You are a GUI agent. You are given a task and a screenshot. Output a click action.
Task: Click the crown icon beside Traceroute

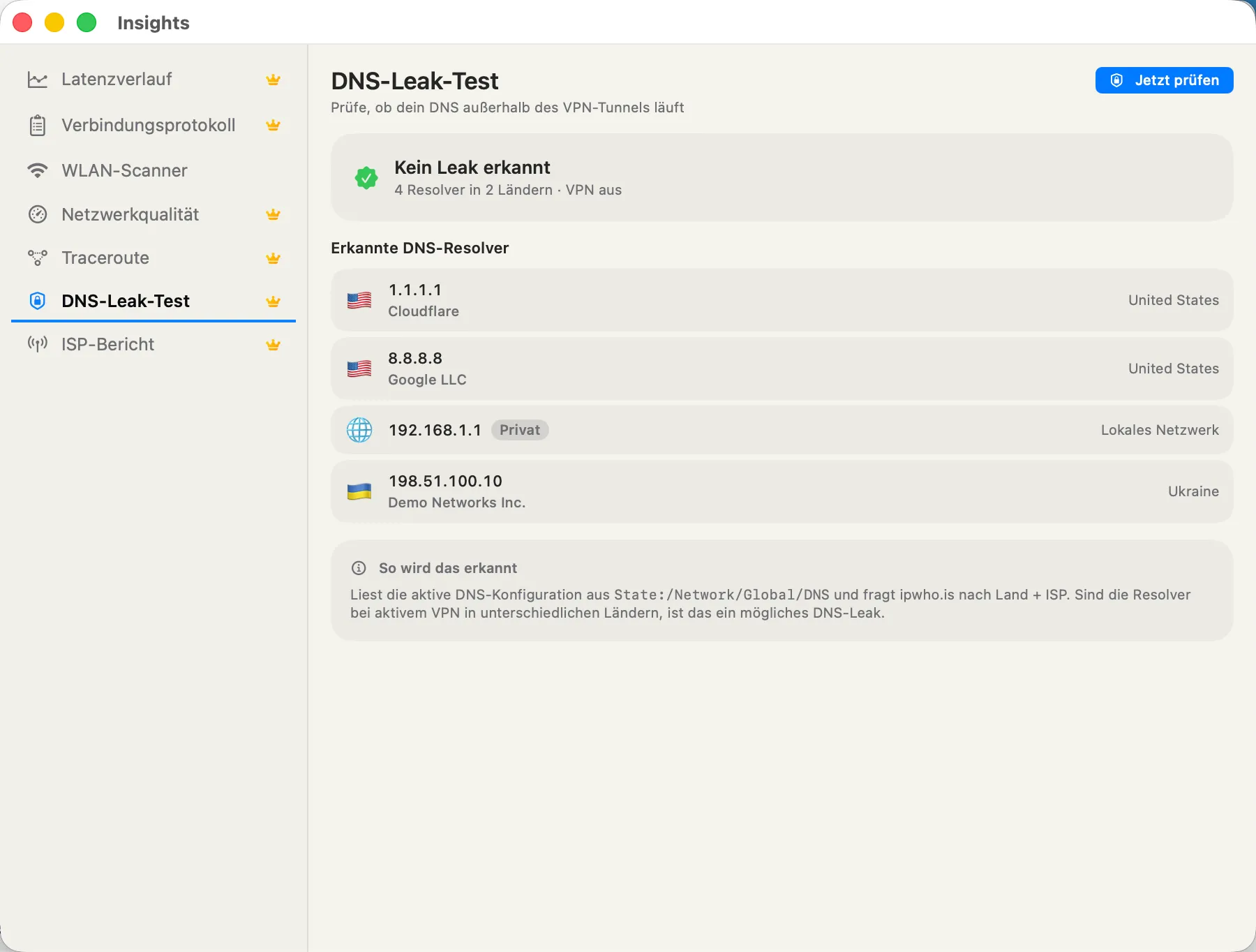(x=274, y=258)
